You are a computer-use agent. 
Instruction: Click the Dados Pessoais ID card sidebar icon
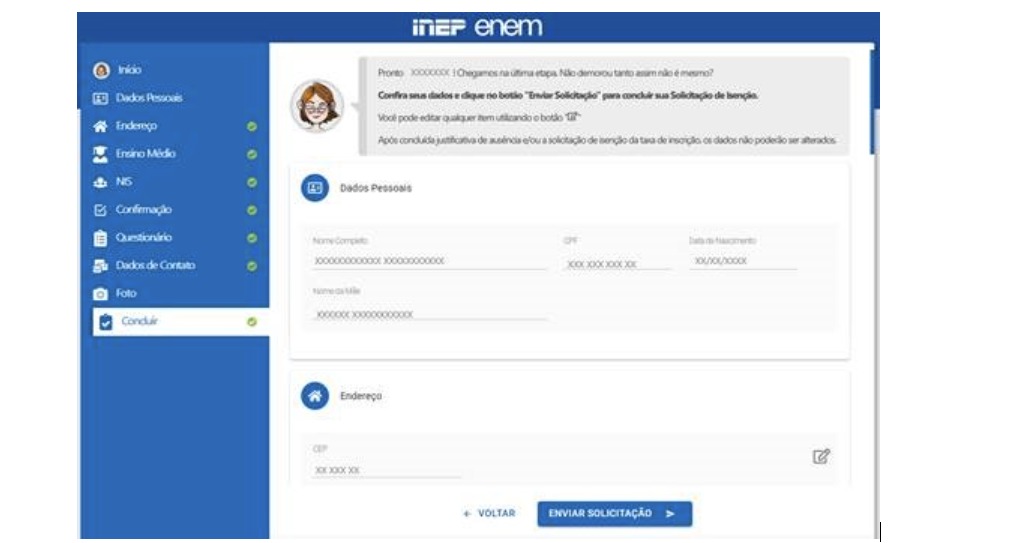tap(100, 98)
